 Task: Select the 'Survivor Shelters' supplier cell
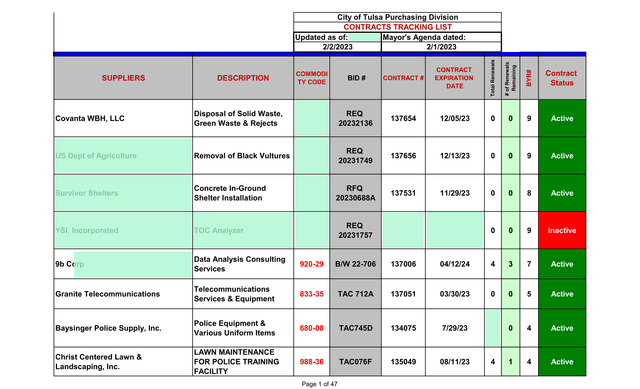[x=123, y=193]
